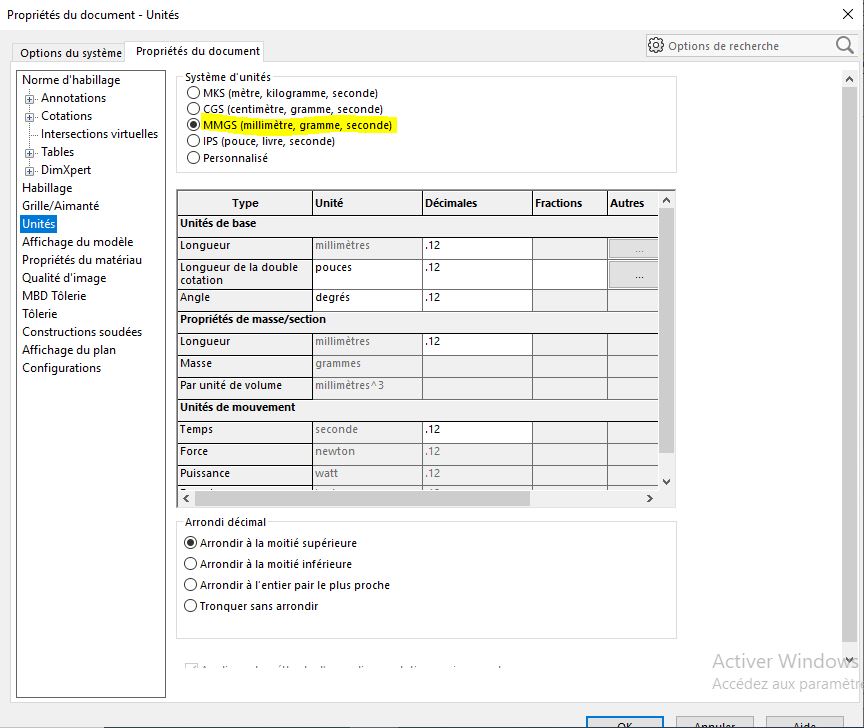Open the search options gear icon
Screen dimensions: 864x728
(x=656, y=45)
